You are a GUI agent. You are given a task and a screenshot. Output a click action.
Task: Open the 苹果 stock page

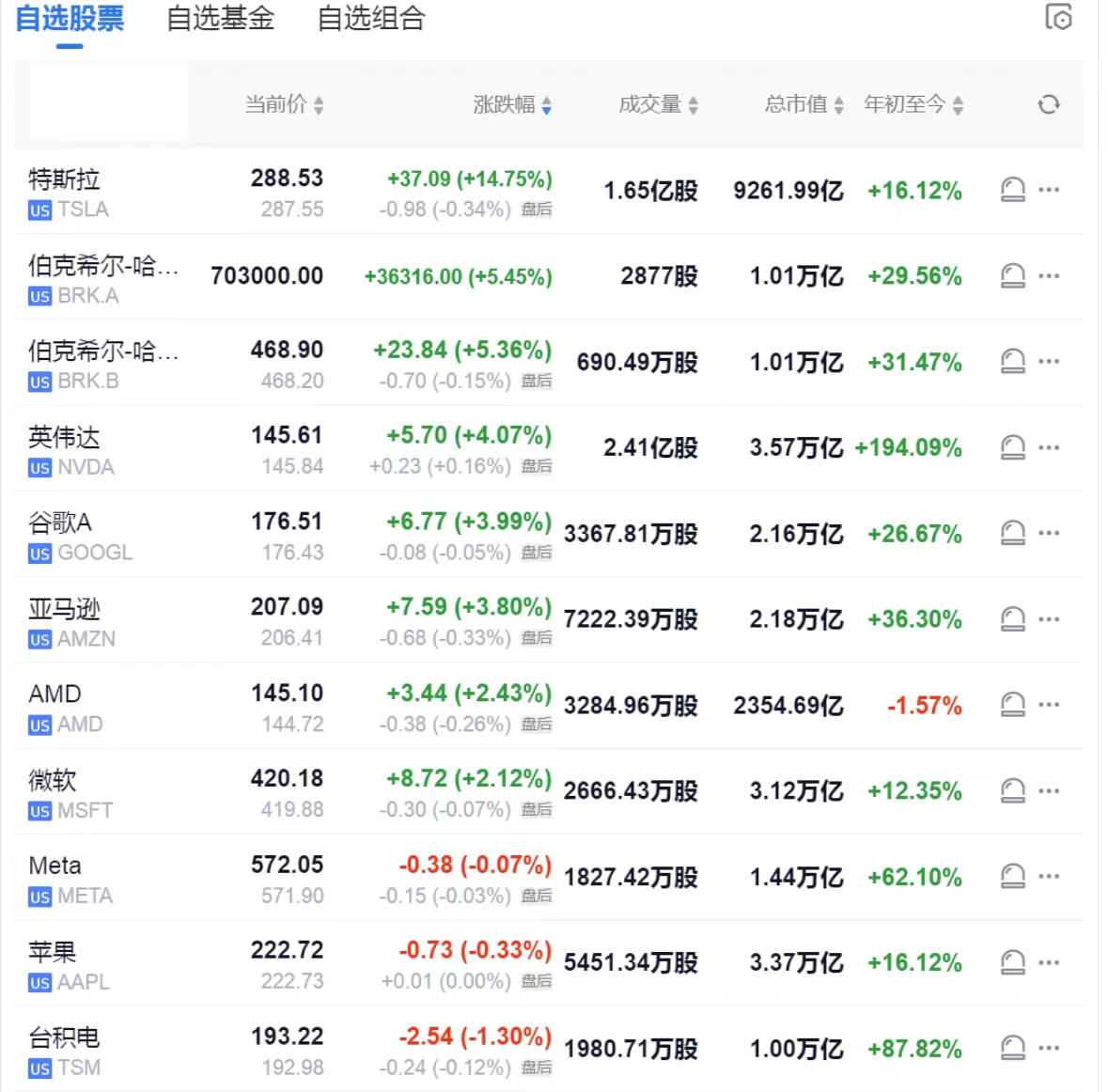coord(53,952)
